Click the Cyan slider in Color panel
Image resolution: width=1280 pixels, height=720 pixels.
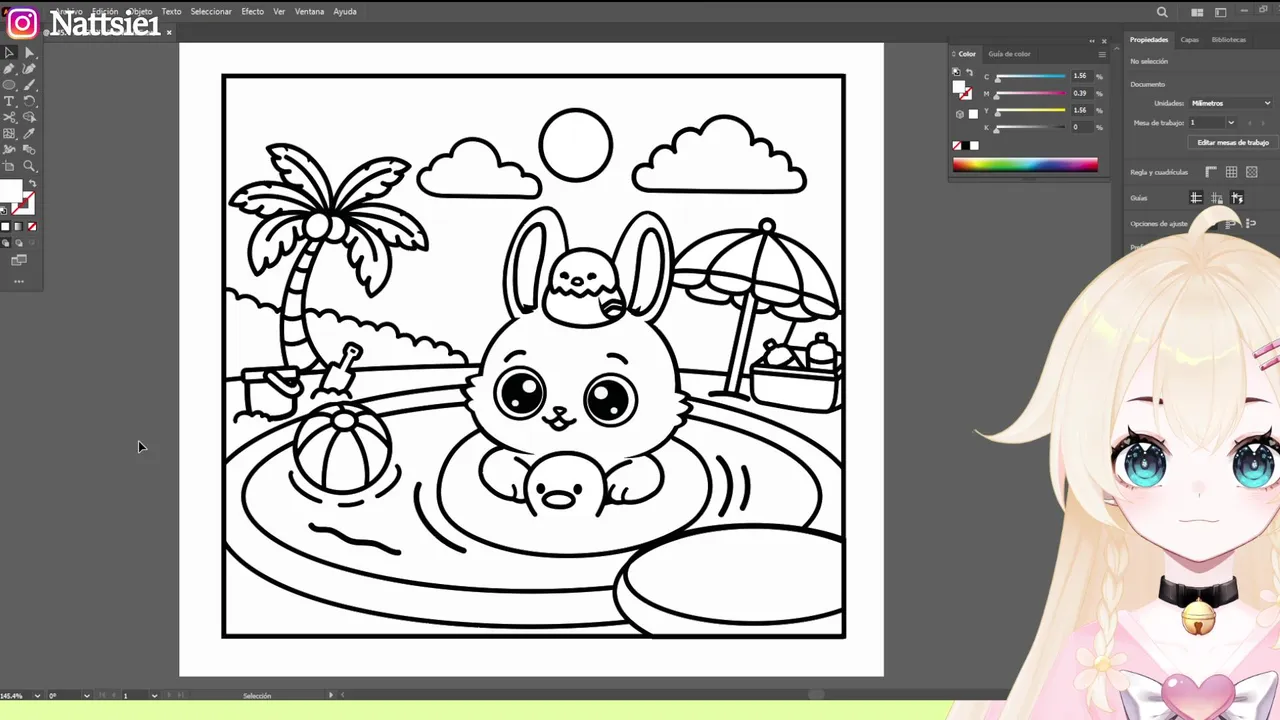click(x=1031, y=77)
